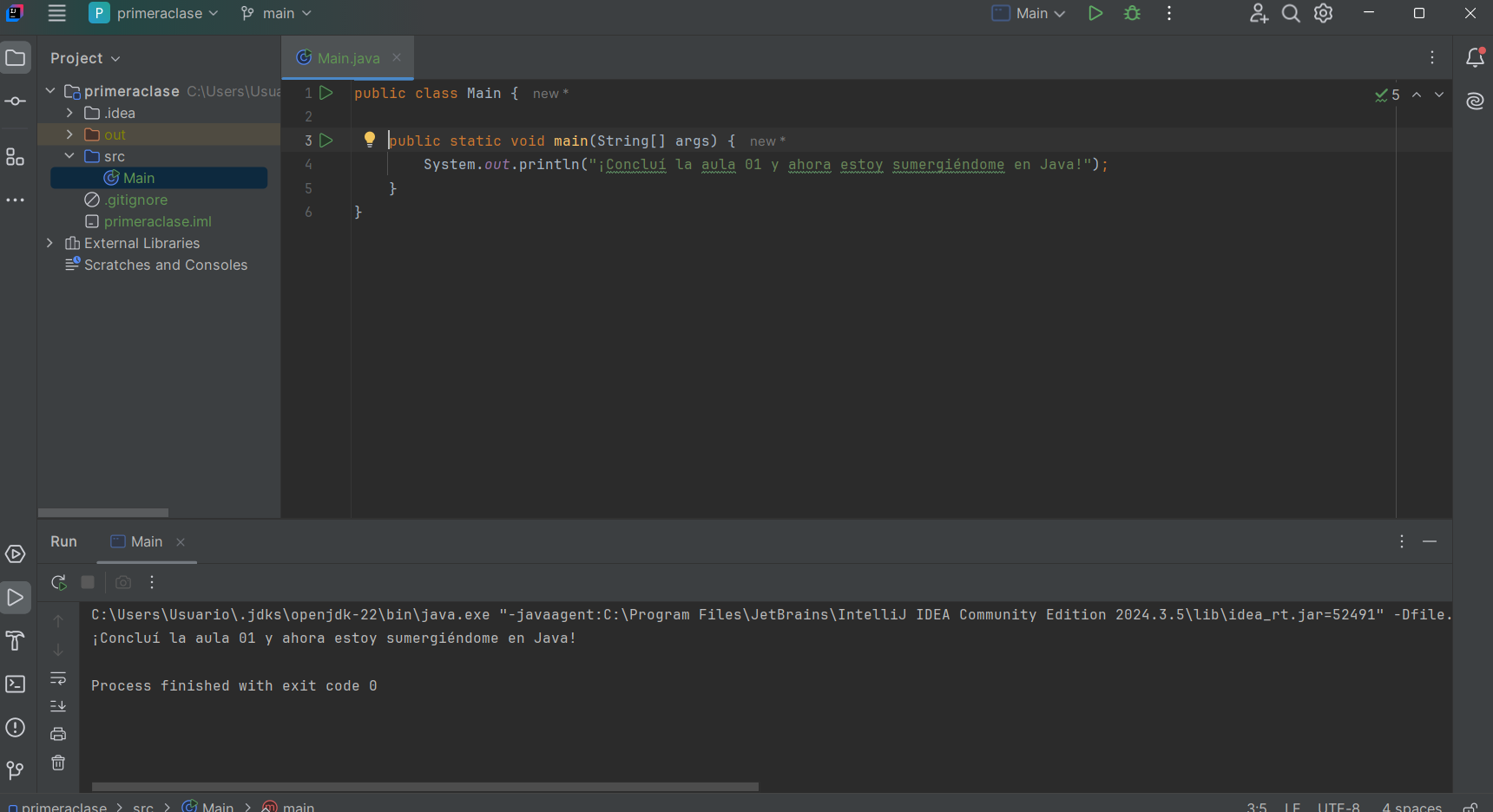This screenshot has height=812, width=1493.
Task: Open the Problems tool window
Action: (16, 728)
